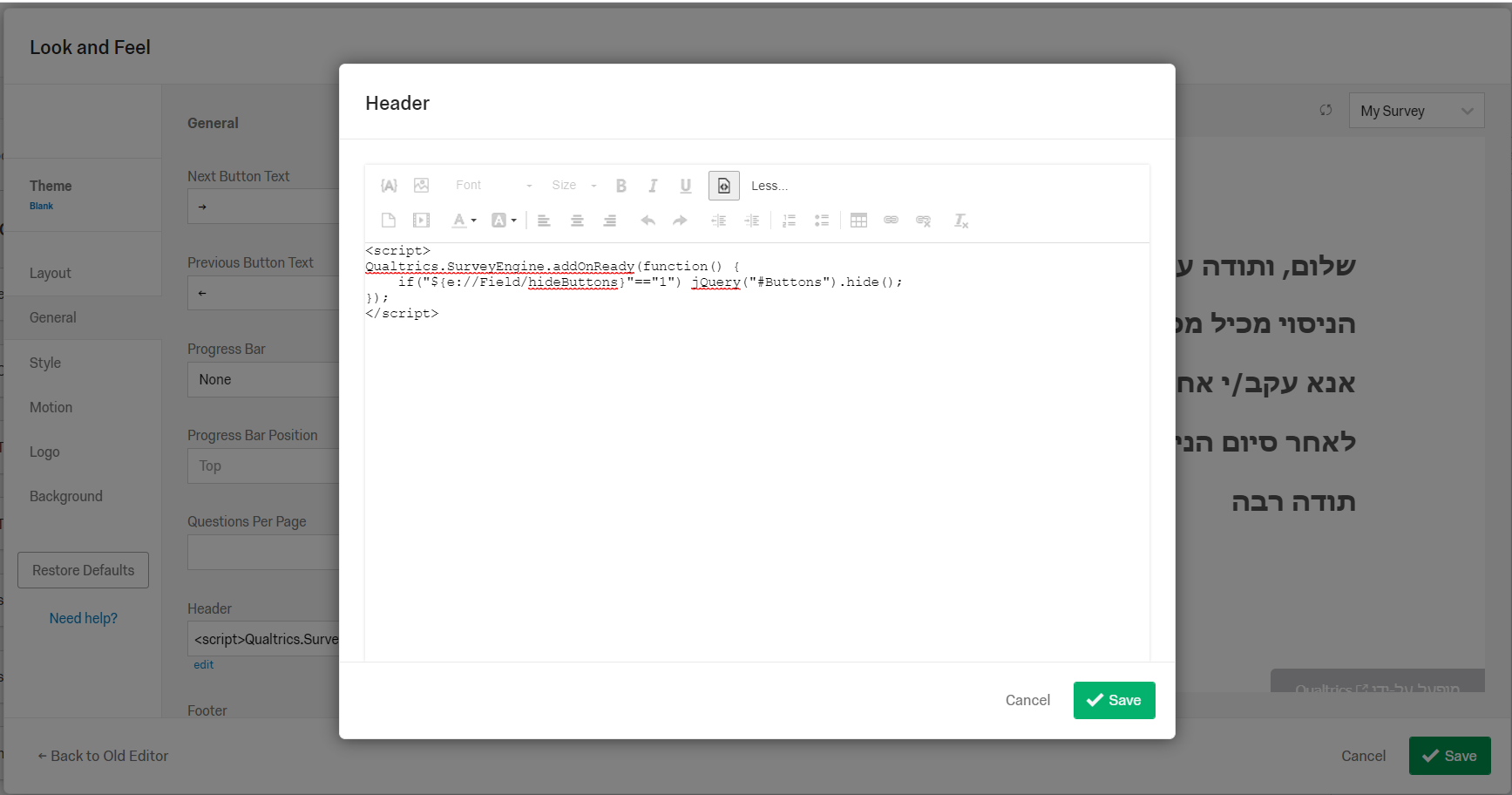Insert a numbered list
The width and height of the screenshot is (1512, 795).
(x=789, y=221)
